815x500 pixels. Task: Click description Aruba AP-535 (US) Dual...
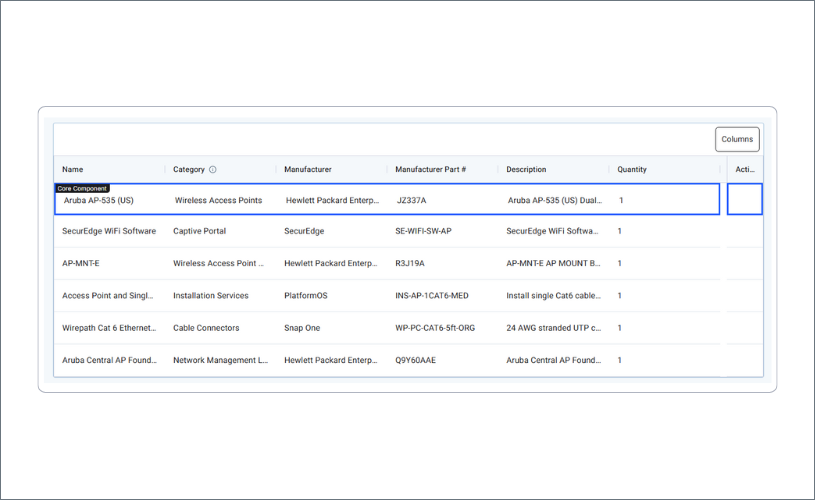coord(555,200)
